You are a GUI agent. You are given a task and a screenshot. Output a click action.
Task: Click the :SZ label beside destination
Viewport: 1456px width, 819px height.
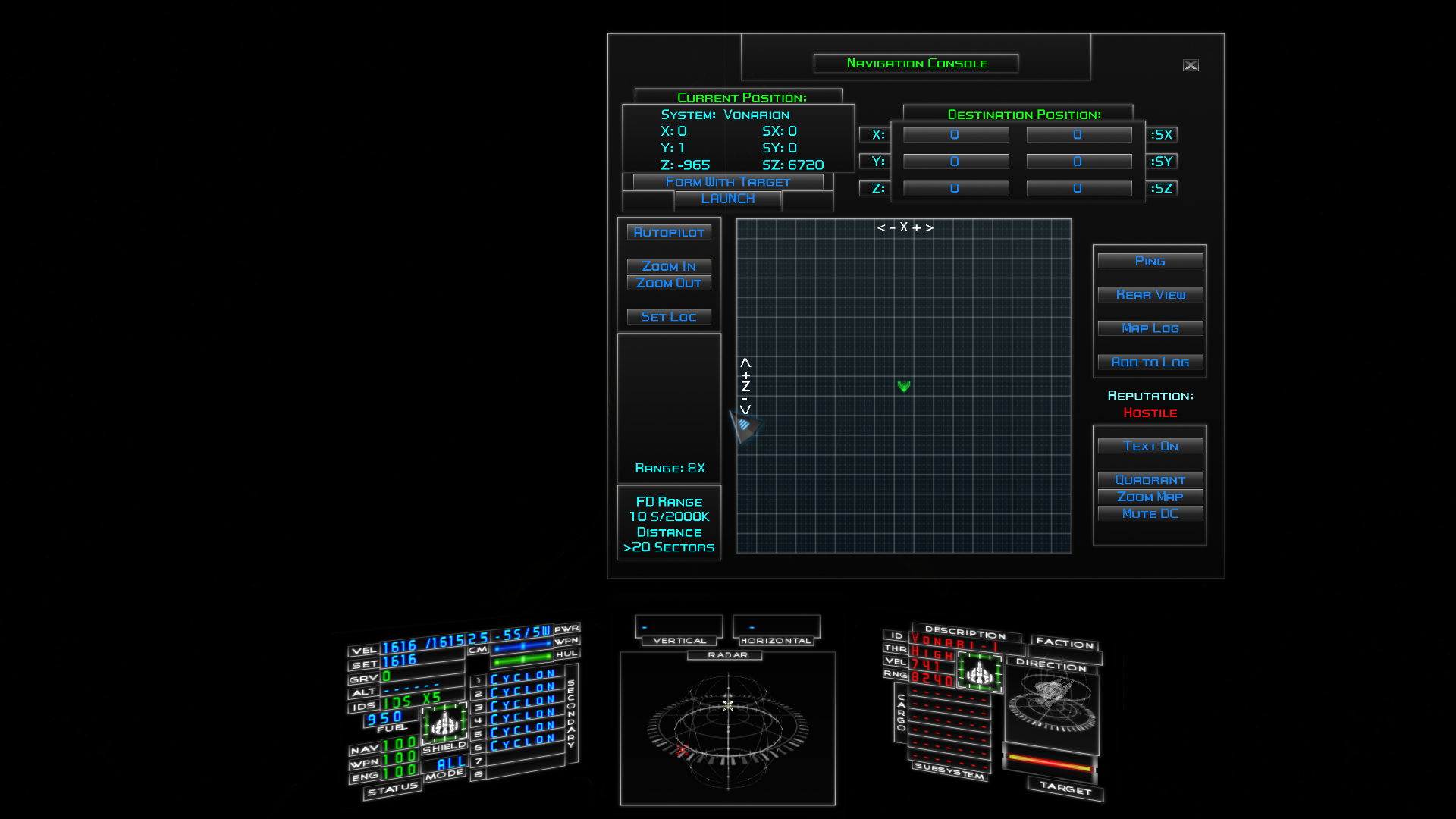1162,188
